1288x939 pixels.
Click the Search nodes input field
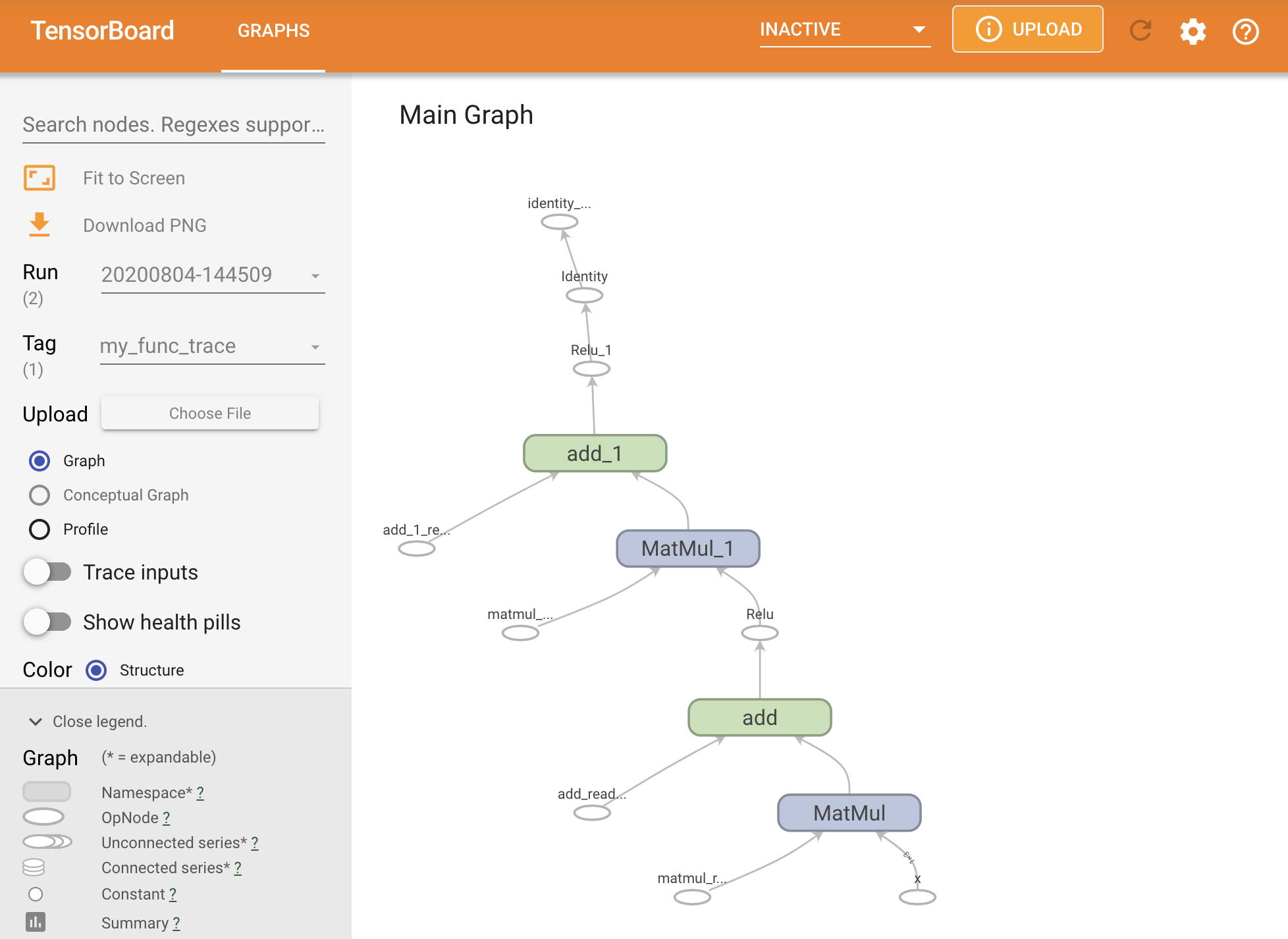pos(175,124)
